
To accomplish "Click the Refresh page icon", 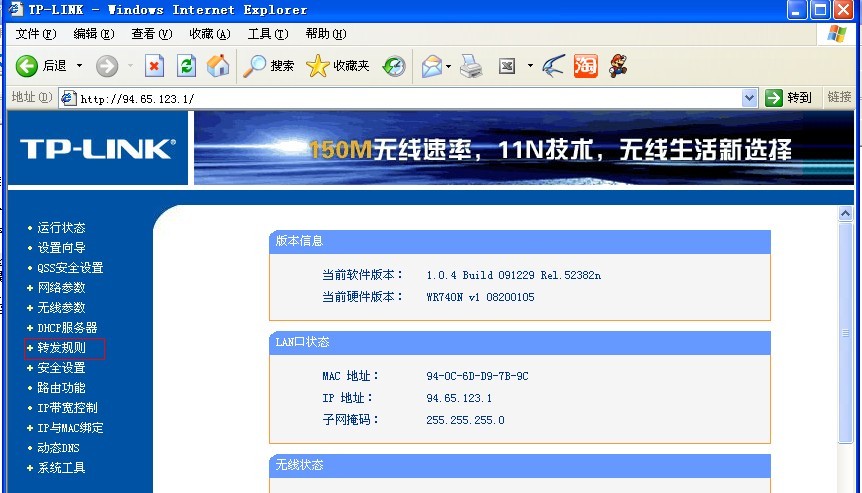I will pyautogui.click(x=186, y=66).
